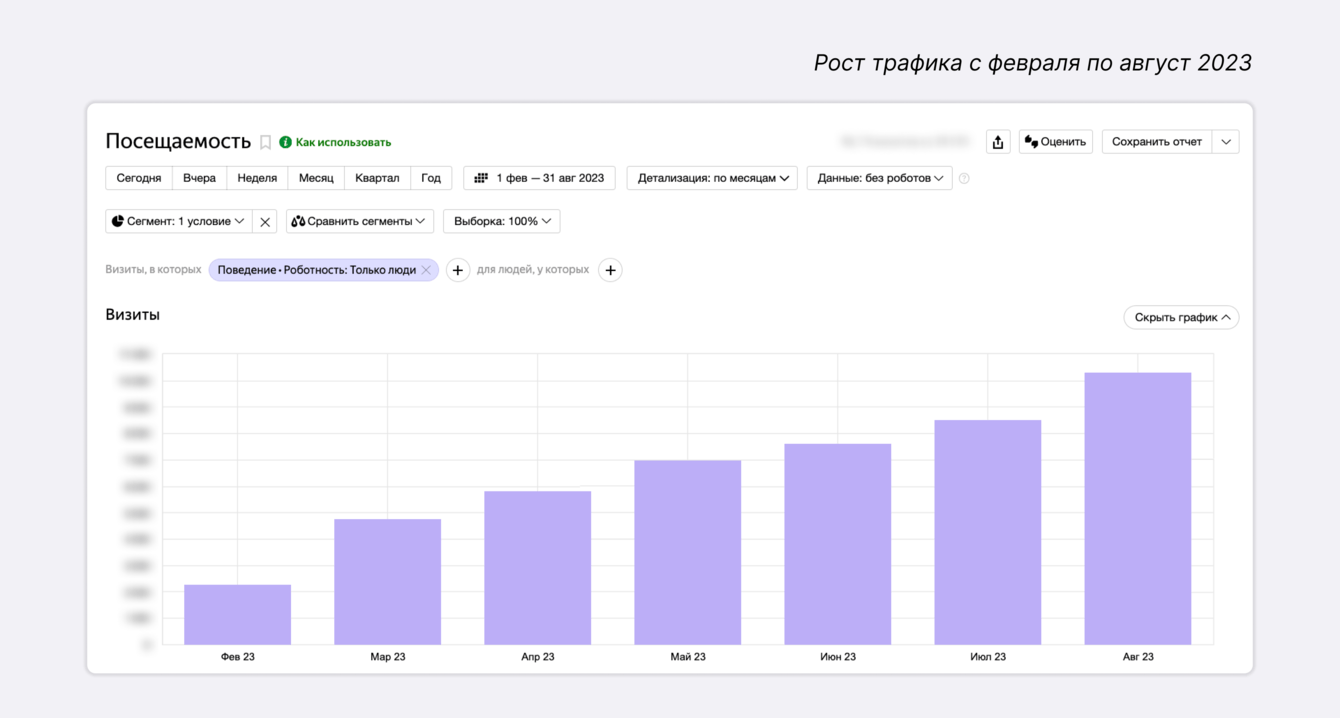
Task: Add a visit condition with plus button
Action: (x=457, y=270)
